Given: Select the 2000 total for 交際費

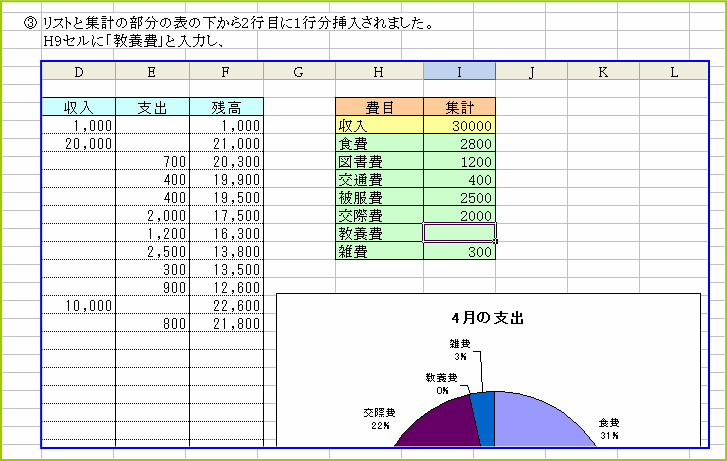Looking at the screenshot, I should click(459, 215).
